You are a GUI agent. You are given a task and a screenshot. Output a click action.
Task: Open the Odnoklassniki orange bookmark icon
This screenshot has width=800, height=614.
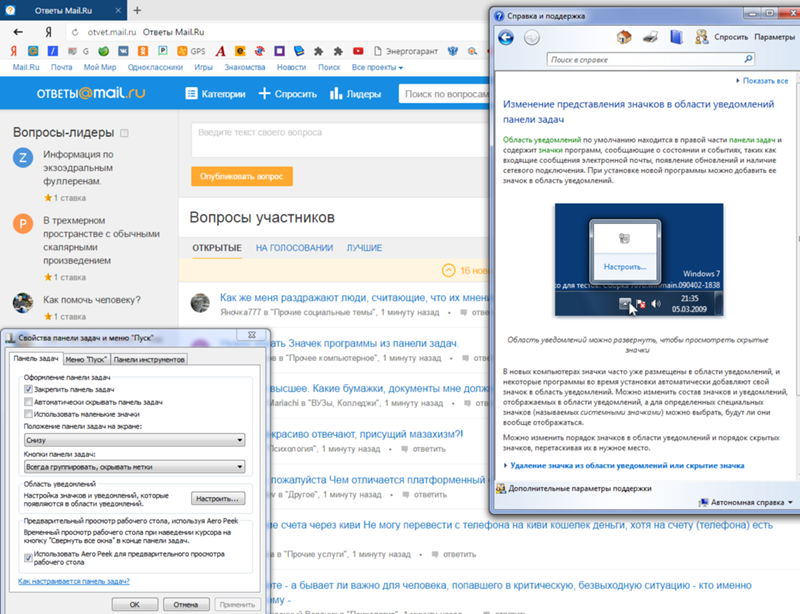click(143, 51)
